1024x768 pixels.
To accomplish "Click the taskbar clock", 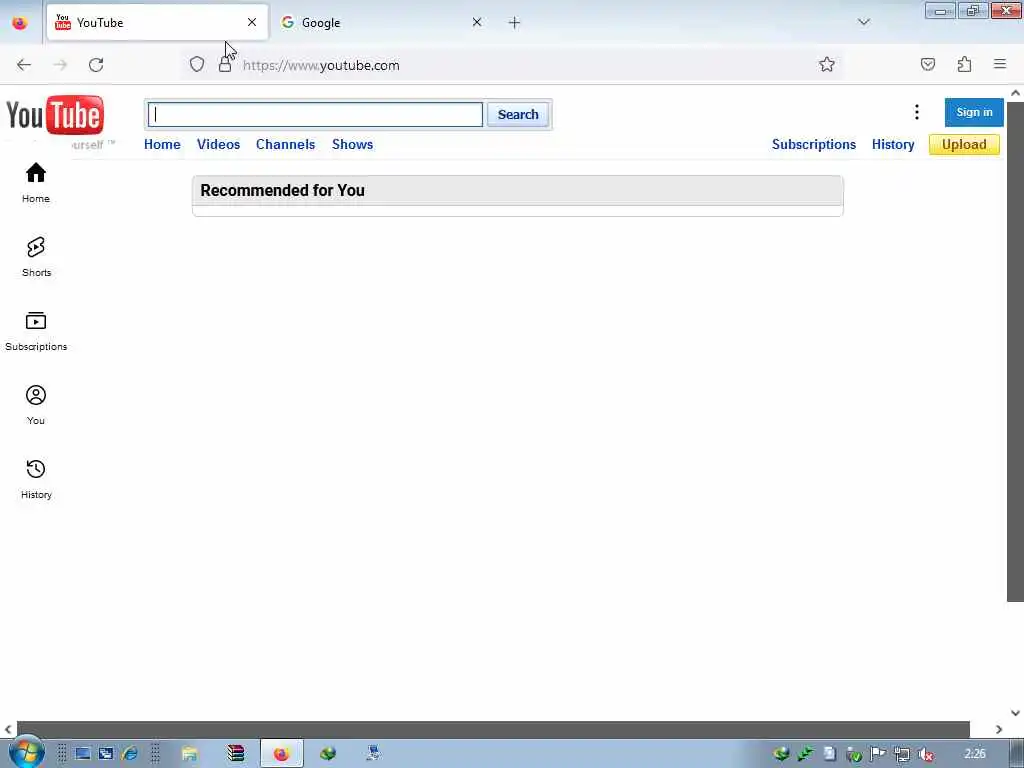I will pos(974,754).
